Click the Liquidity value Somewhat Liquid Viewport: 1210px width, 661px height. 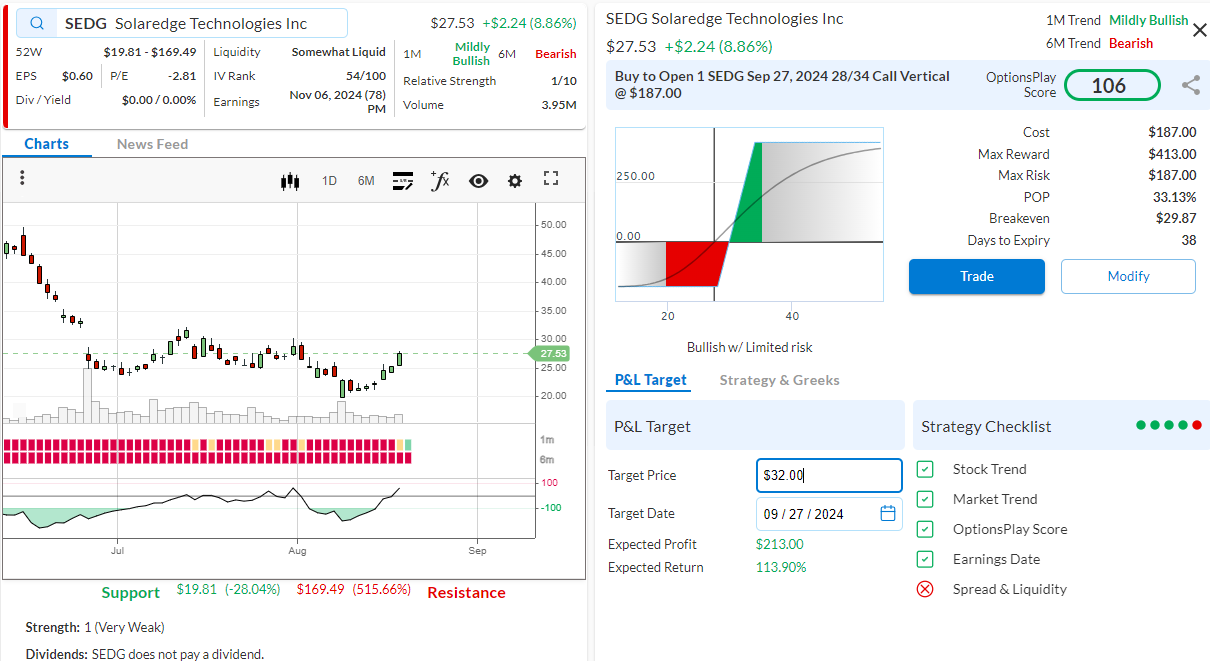point(339,52)
